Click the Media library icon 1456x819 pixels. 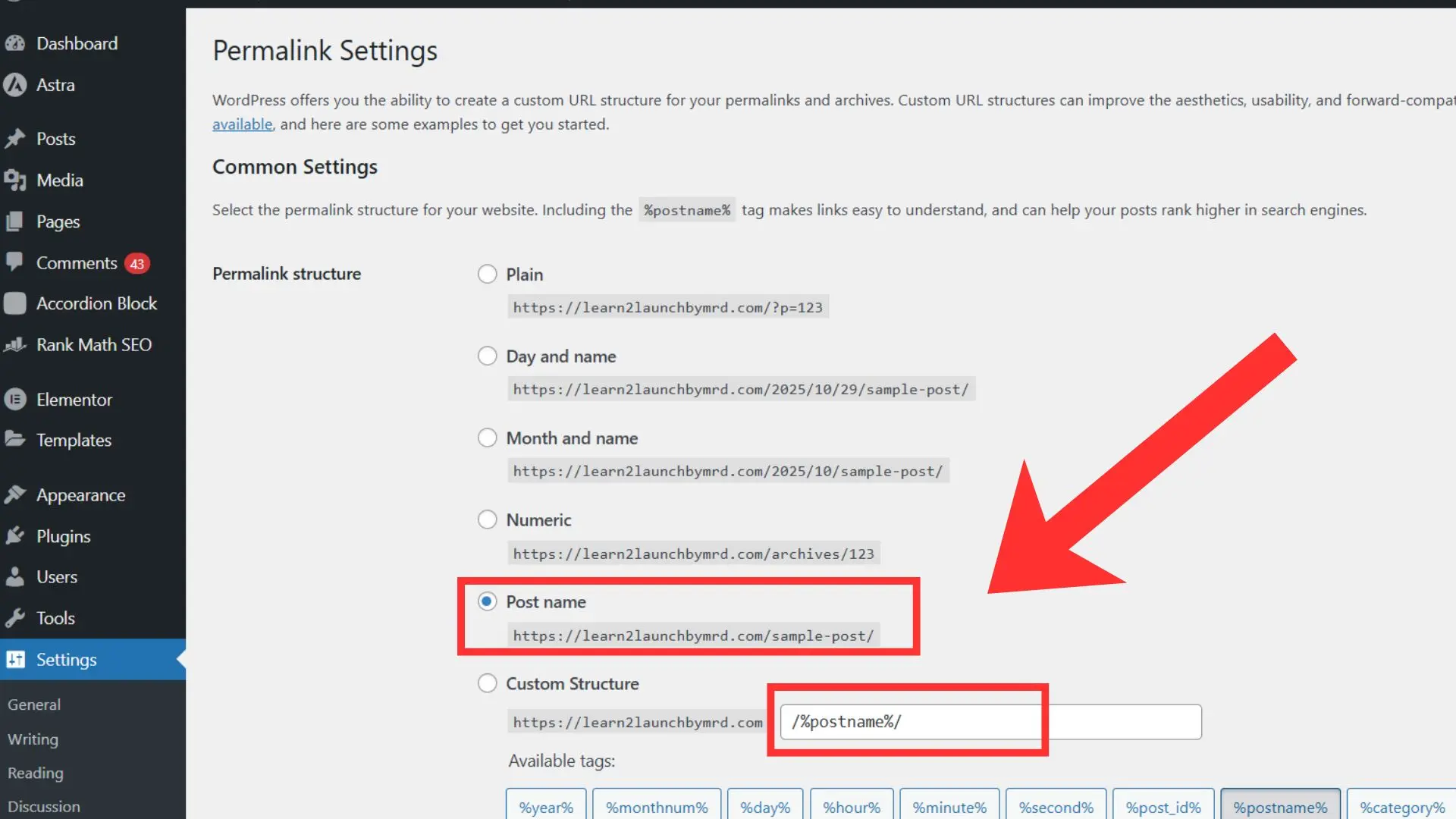(x=15, y=180)
